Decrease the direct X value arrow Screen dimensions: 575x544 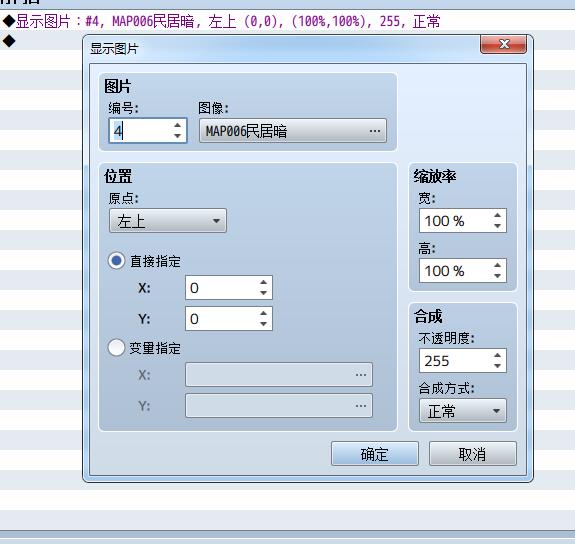263,293
